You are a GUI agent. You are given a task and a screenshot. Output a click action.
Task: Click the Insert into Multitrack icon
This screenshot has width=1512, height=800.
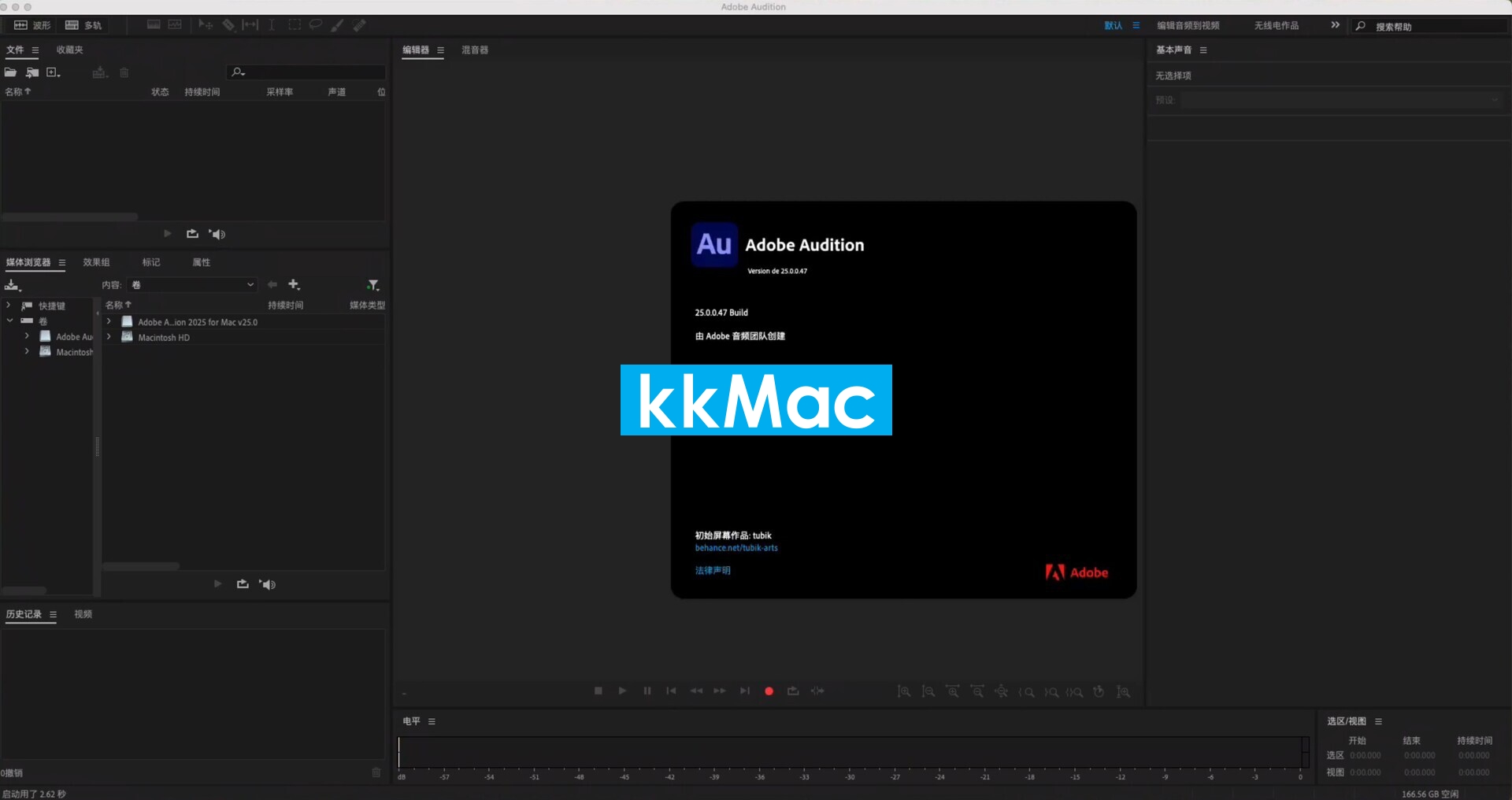coord(100,72)
